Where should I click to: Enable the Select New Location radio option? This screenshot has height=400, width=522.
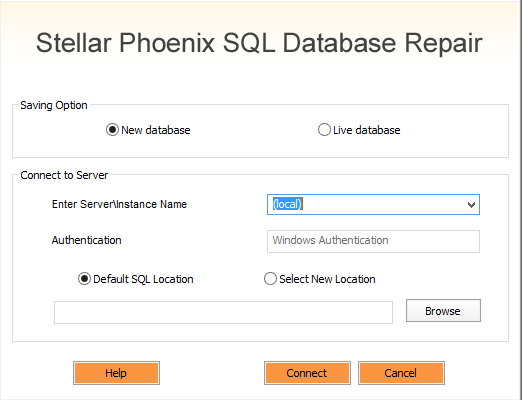[270, 279]
